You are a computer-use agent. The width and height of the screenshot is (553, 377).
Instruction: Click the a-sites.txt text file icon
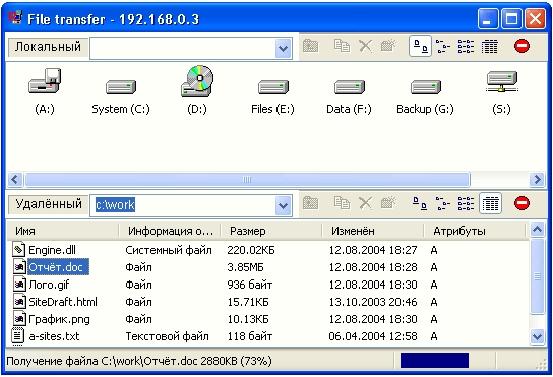(18, 336)
